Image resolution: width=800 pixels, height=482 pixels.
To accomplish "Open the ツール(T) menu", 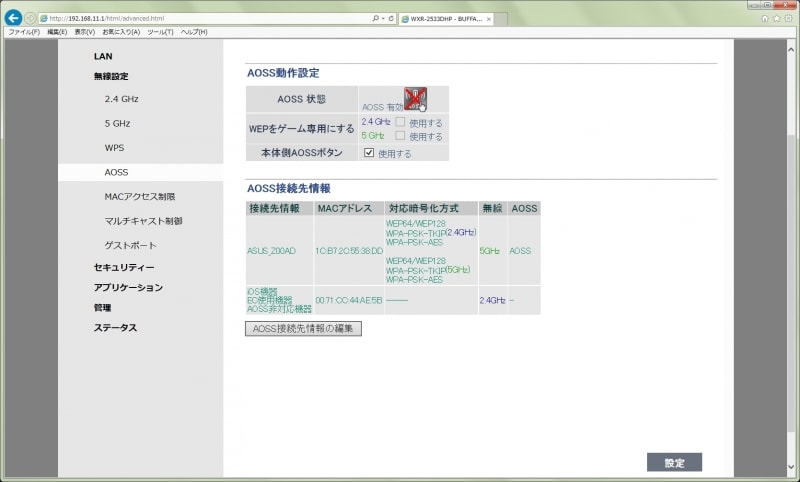I will [x=160, y=32].
